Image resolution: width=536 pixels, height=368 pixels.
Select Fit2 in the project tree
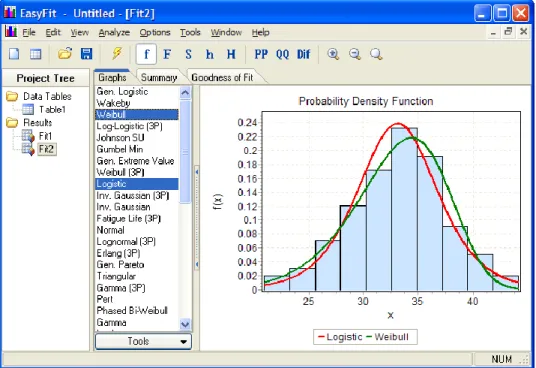(46, 149)
